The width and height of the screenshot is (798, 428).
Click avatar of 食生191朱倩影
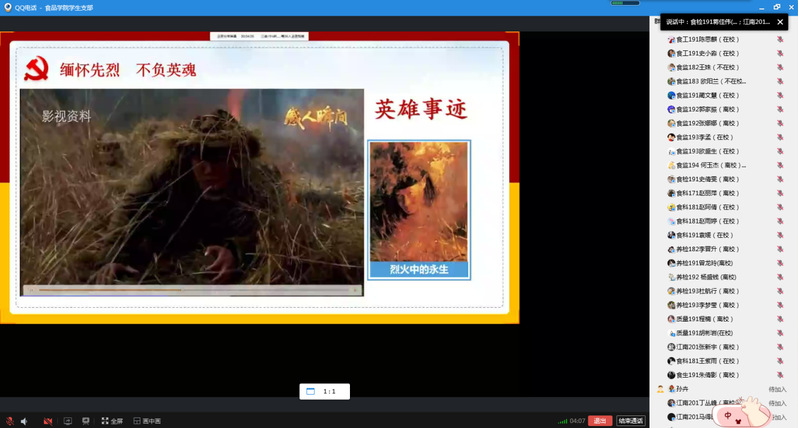click(671, 375)
